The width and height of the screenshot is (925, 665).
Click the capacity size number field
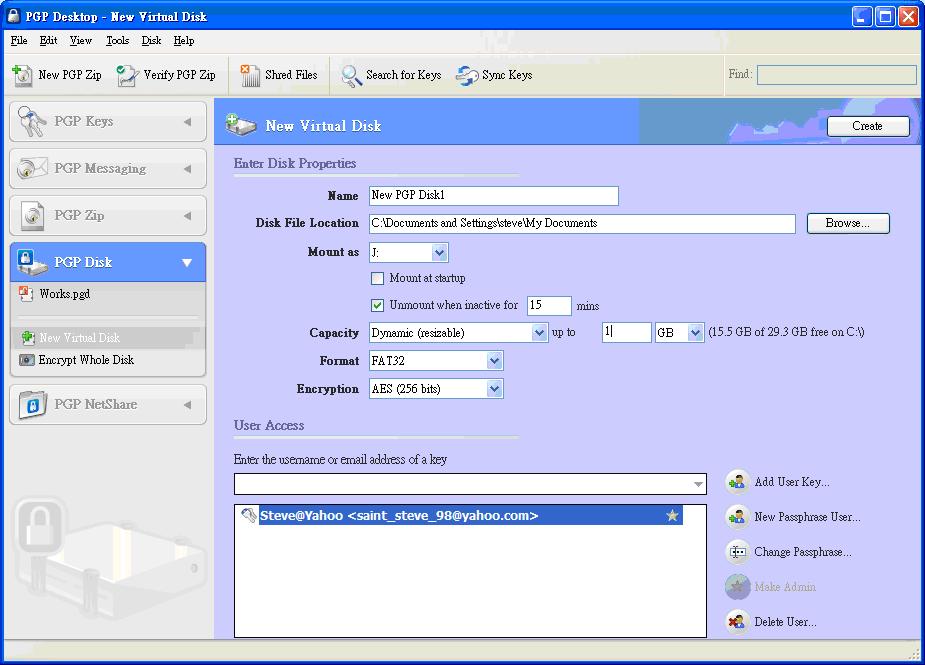click(626, 332)
